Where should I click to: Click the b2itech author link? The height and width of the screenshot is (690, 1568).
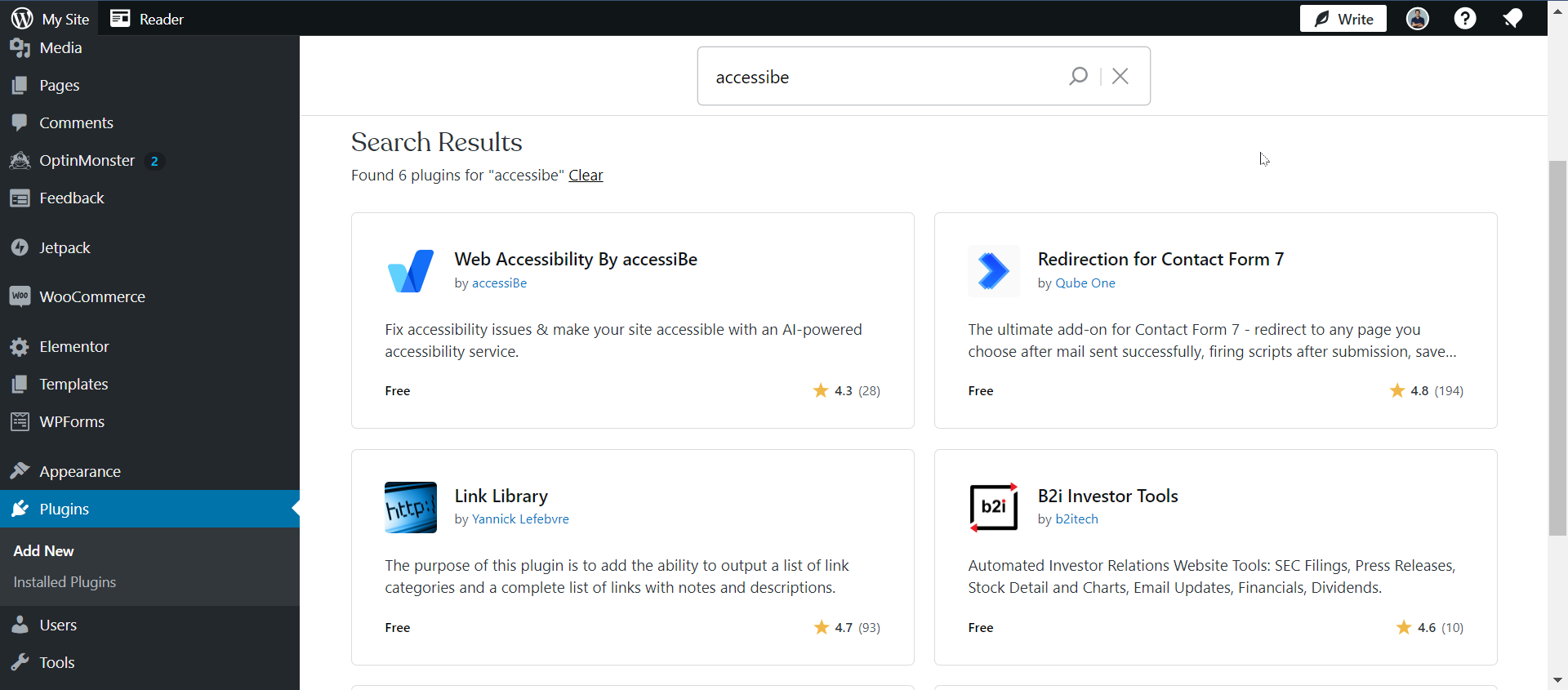[x=1076, y=519]
